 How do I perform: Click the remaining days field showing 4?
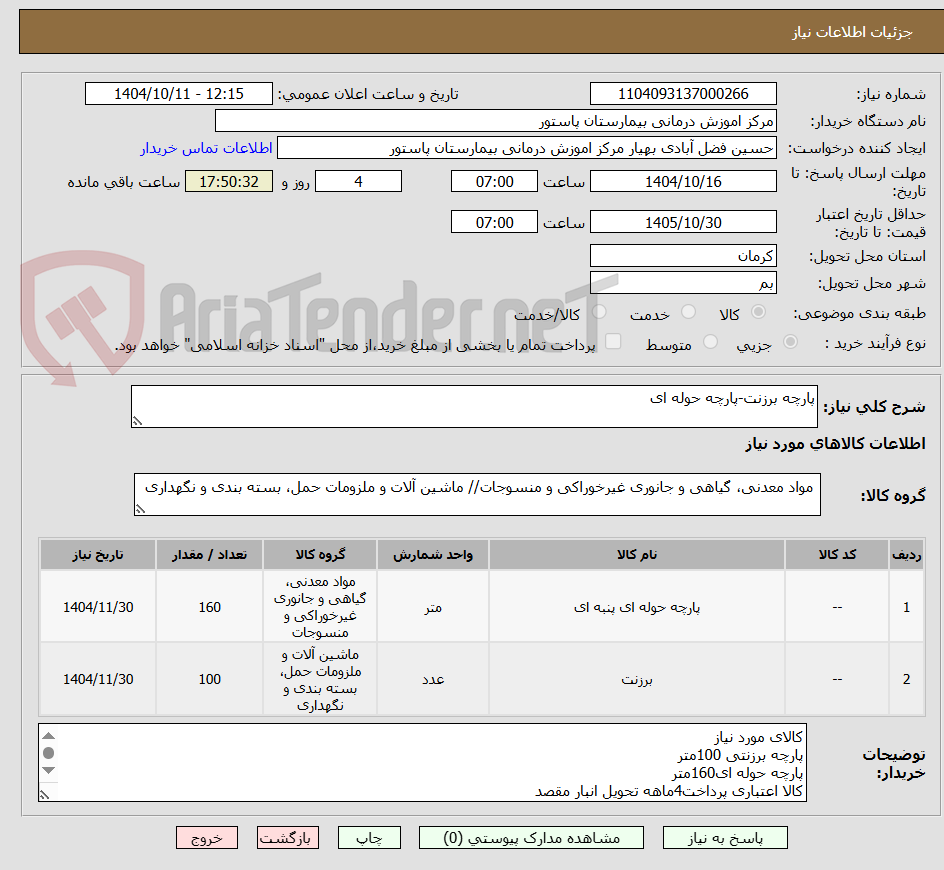(x=358, y=181)
